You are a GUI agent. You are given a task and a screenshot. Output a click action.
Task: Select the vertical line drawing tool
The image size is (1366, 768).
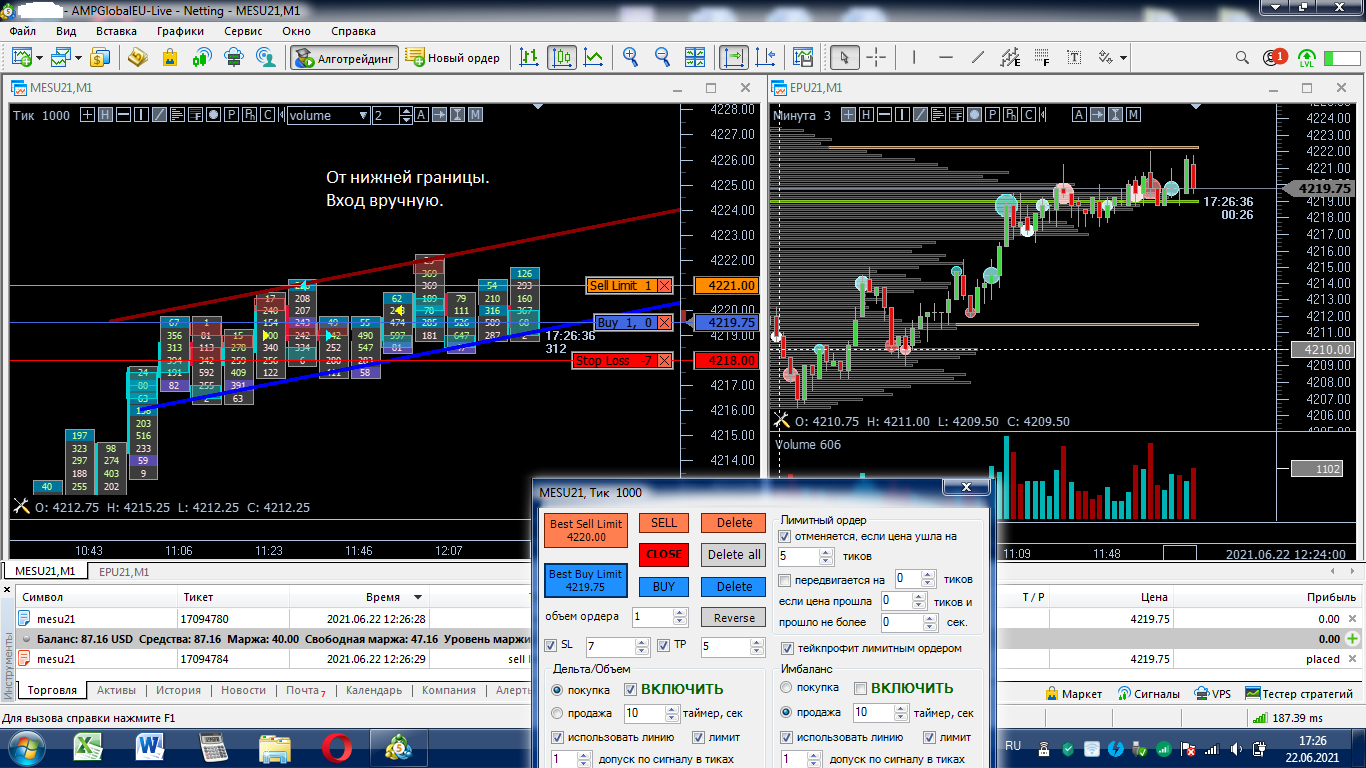914,57
